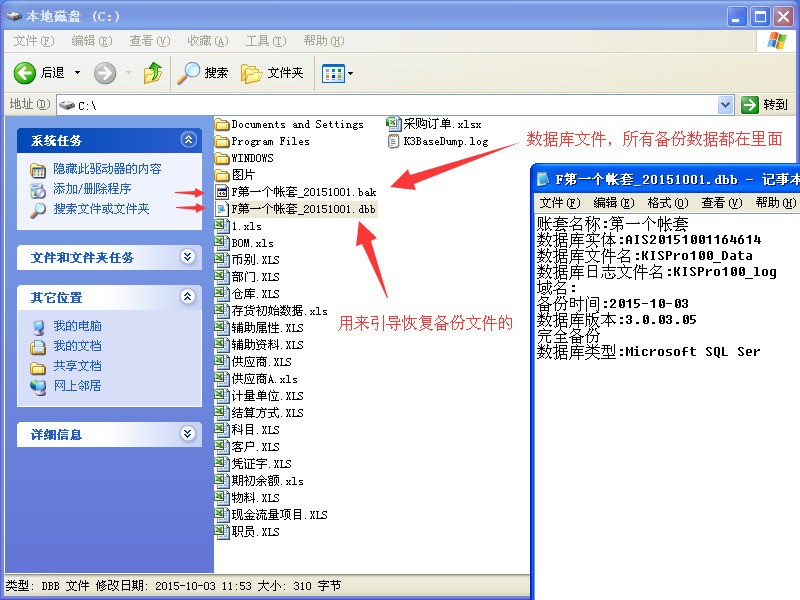Select the 辅助资料.XLS file icon
The image size is (800, 600).
(x=222, y=344)
